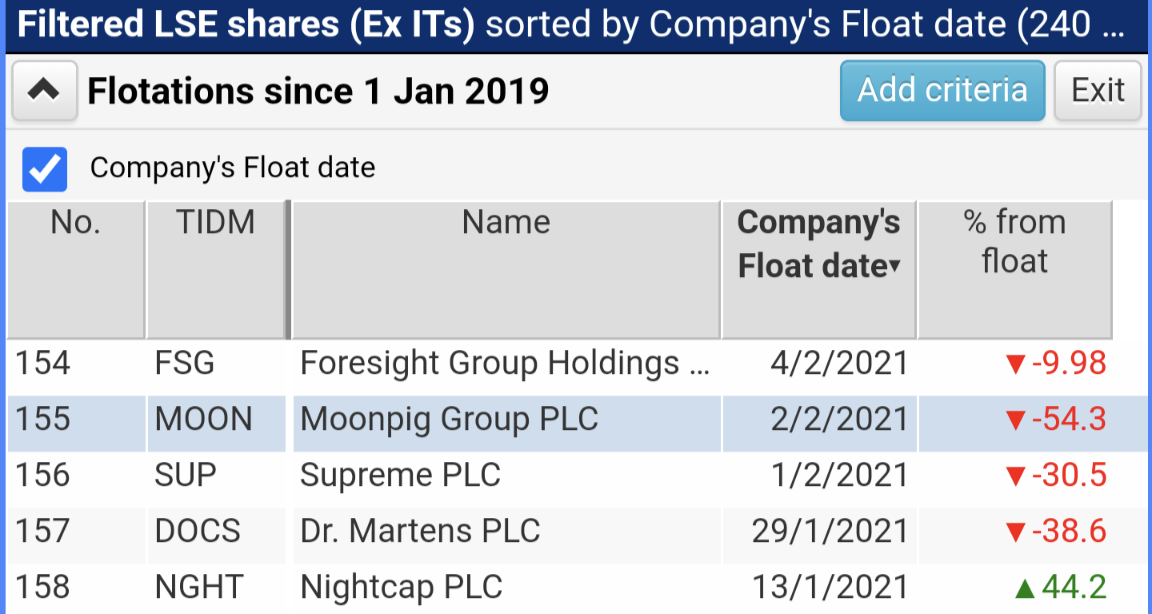Click the Add criteria button

[942, 90]
